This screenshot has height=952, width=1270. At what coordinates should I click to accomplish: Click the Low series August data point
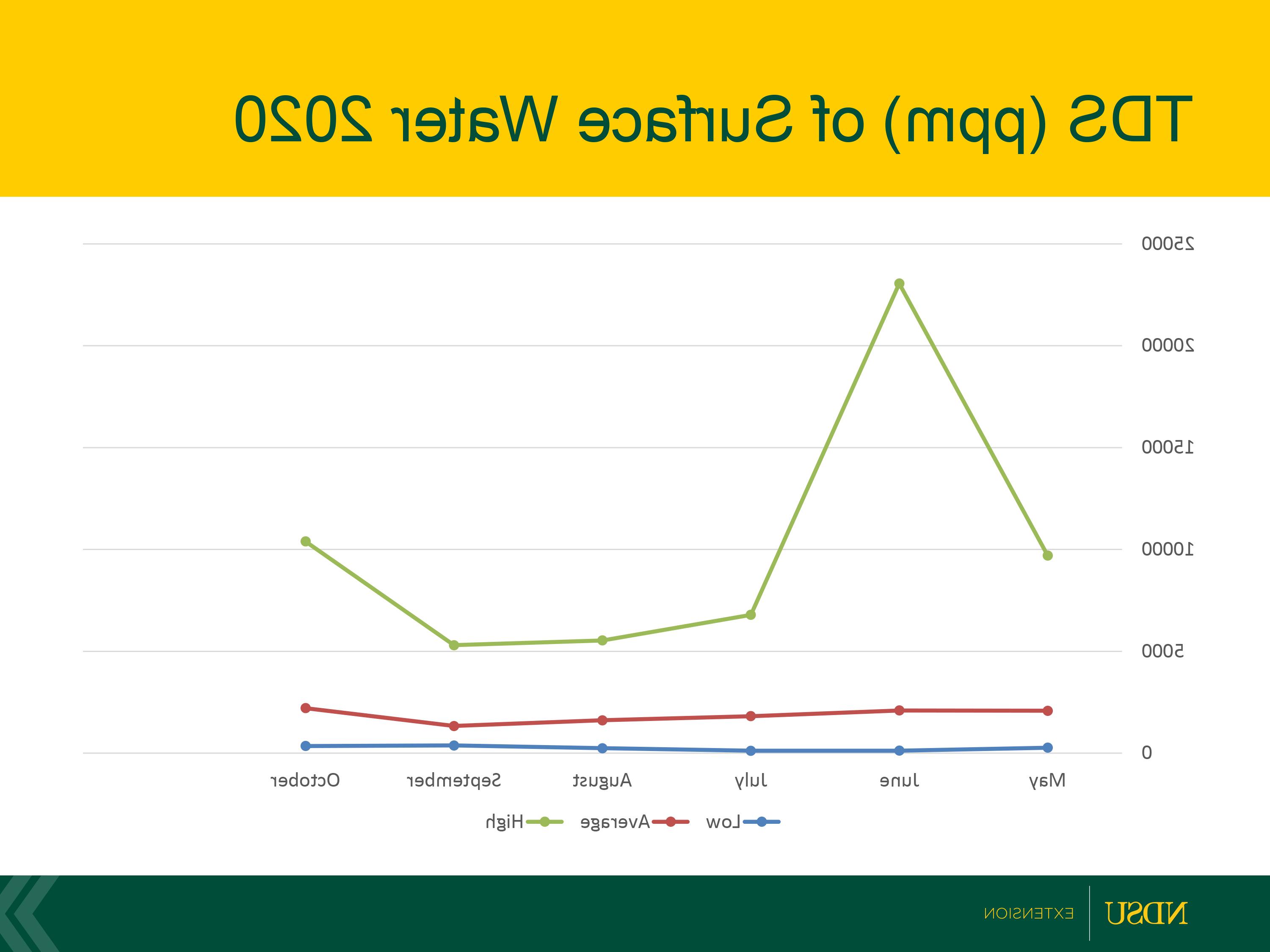[x=602, y=748]
